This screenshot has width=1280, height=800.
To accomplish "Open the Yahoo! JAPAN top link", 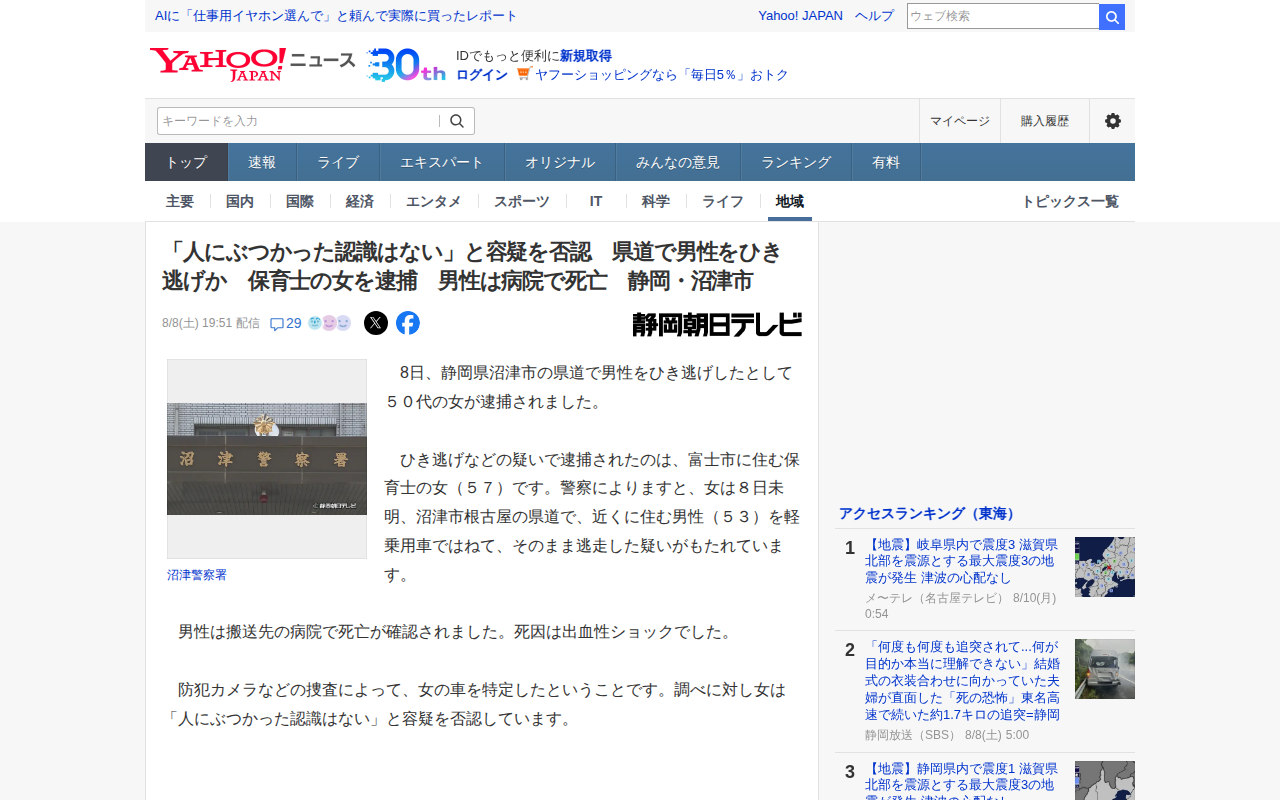I will click(800, 16).
